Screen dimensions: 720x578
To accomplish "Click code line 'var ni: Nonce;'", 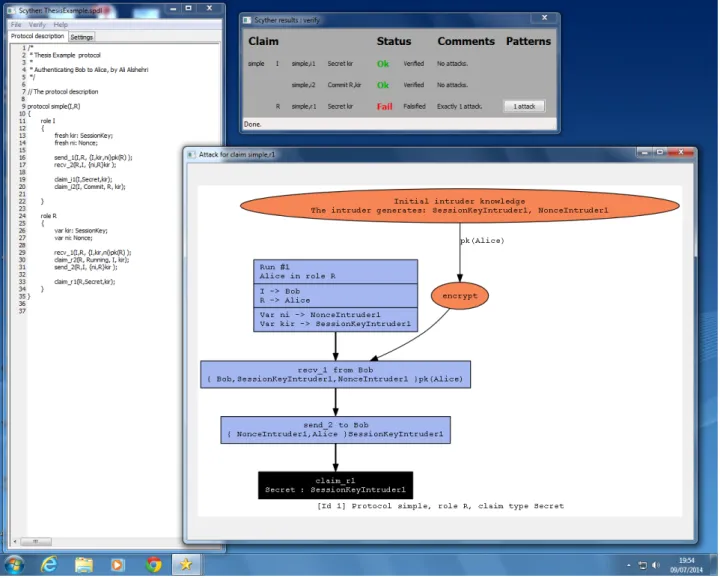I will click(73, 238).
